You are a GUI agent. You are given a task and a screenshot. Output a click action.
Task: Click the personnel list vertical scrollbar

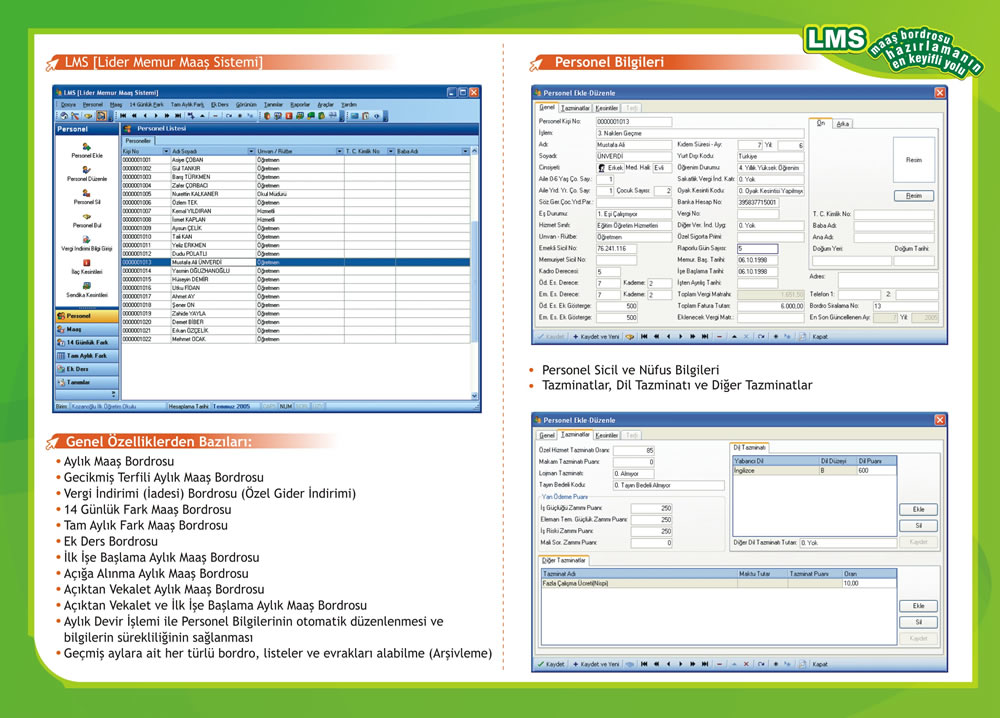(x=474, y=274)
